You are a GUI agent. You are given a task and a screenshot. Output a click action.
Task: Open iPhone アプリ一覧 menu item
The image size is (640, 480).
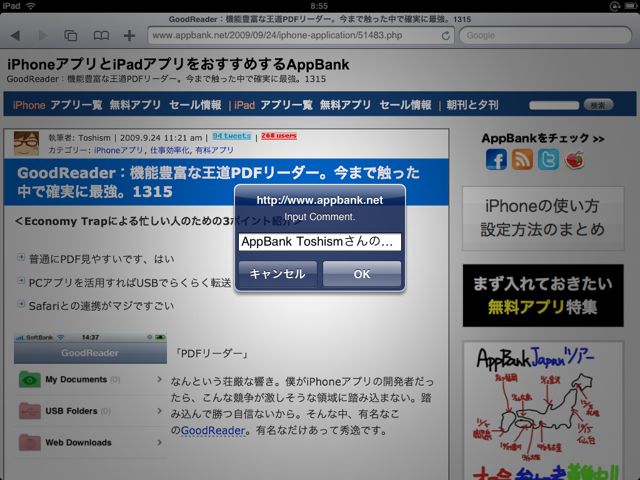[76, 105]
